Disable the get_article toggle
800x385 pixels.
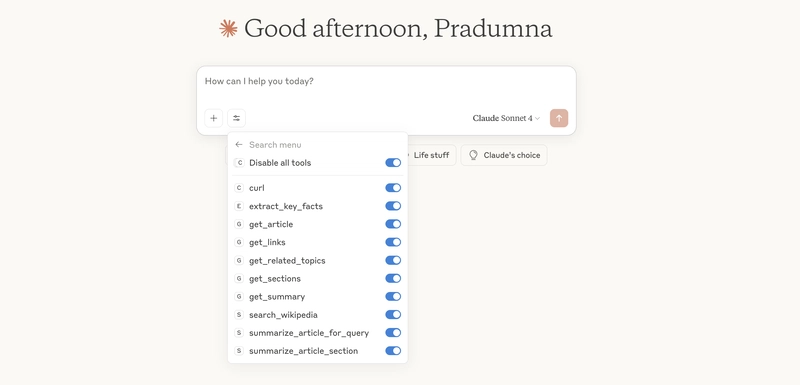coord(393,224)
